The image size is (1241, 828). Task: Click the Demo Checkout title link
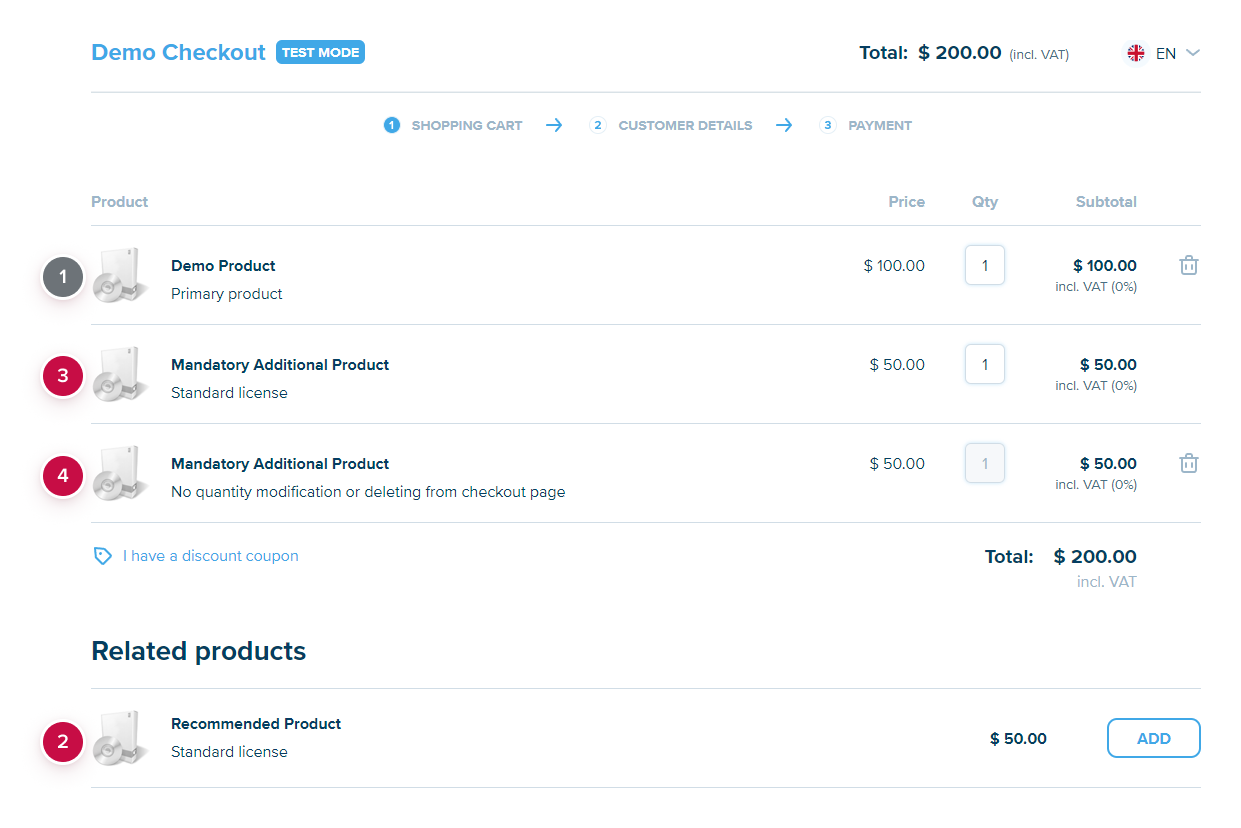pyautogui.click(x=178, y=52)
